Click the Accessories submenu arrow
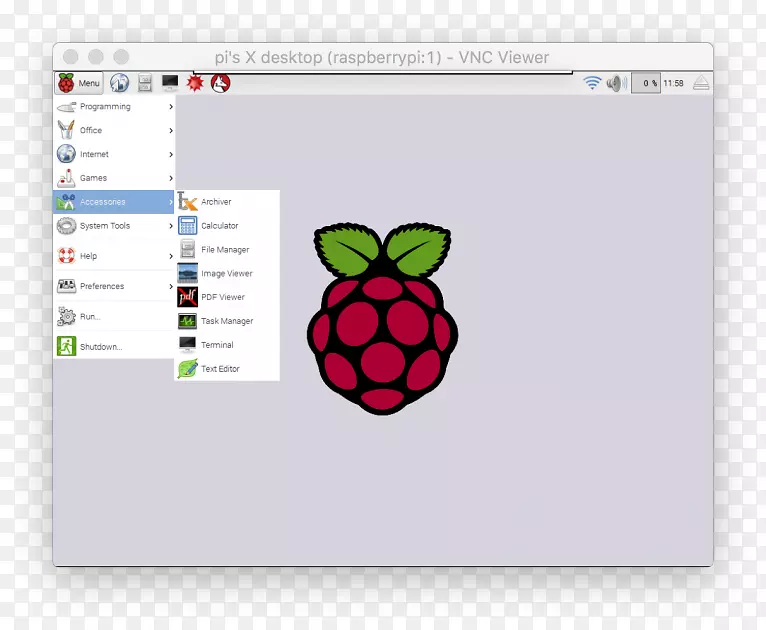 click(x=171, y=202)
